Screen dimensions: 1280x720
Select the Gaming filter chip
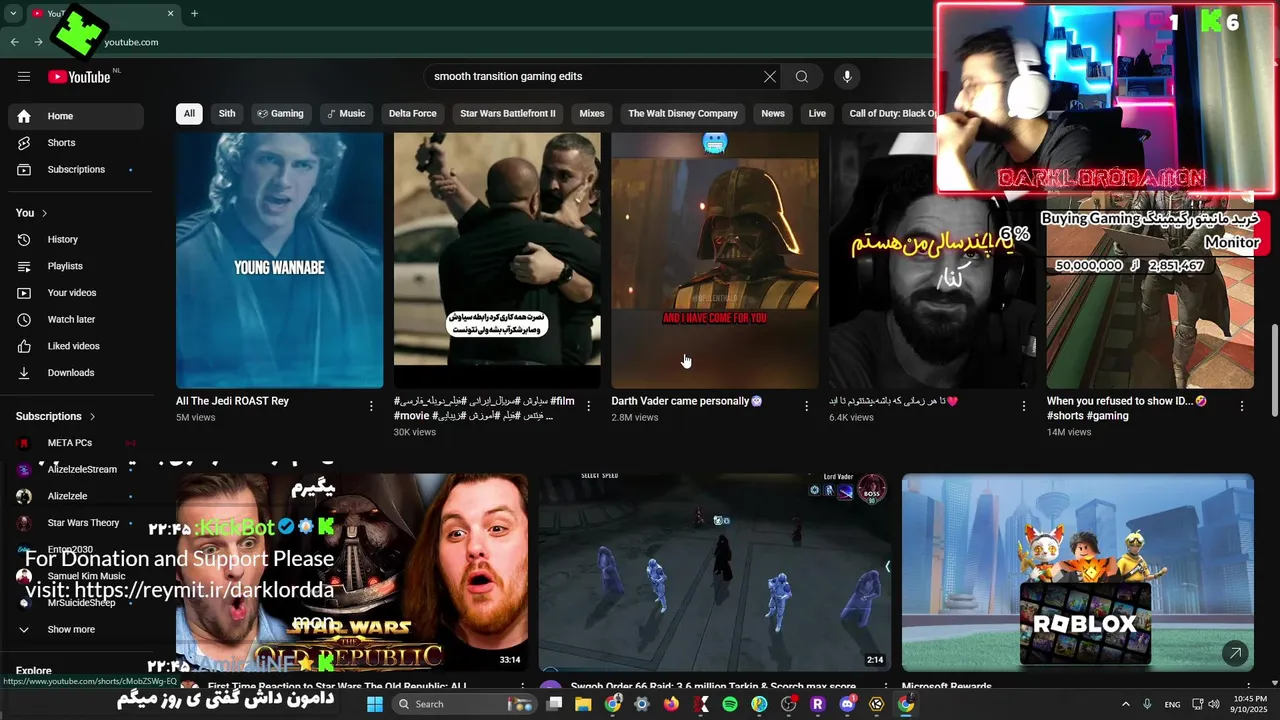280,114
